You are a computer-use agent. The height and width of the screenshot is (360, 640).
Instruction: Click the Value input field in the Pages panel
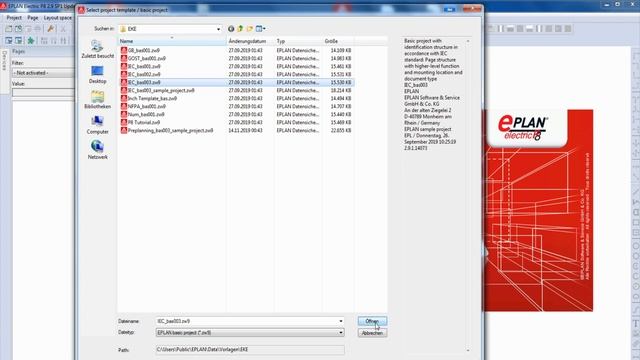(43, 93)
